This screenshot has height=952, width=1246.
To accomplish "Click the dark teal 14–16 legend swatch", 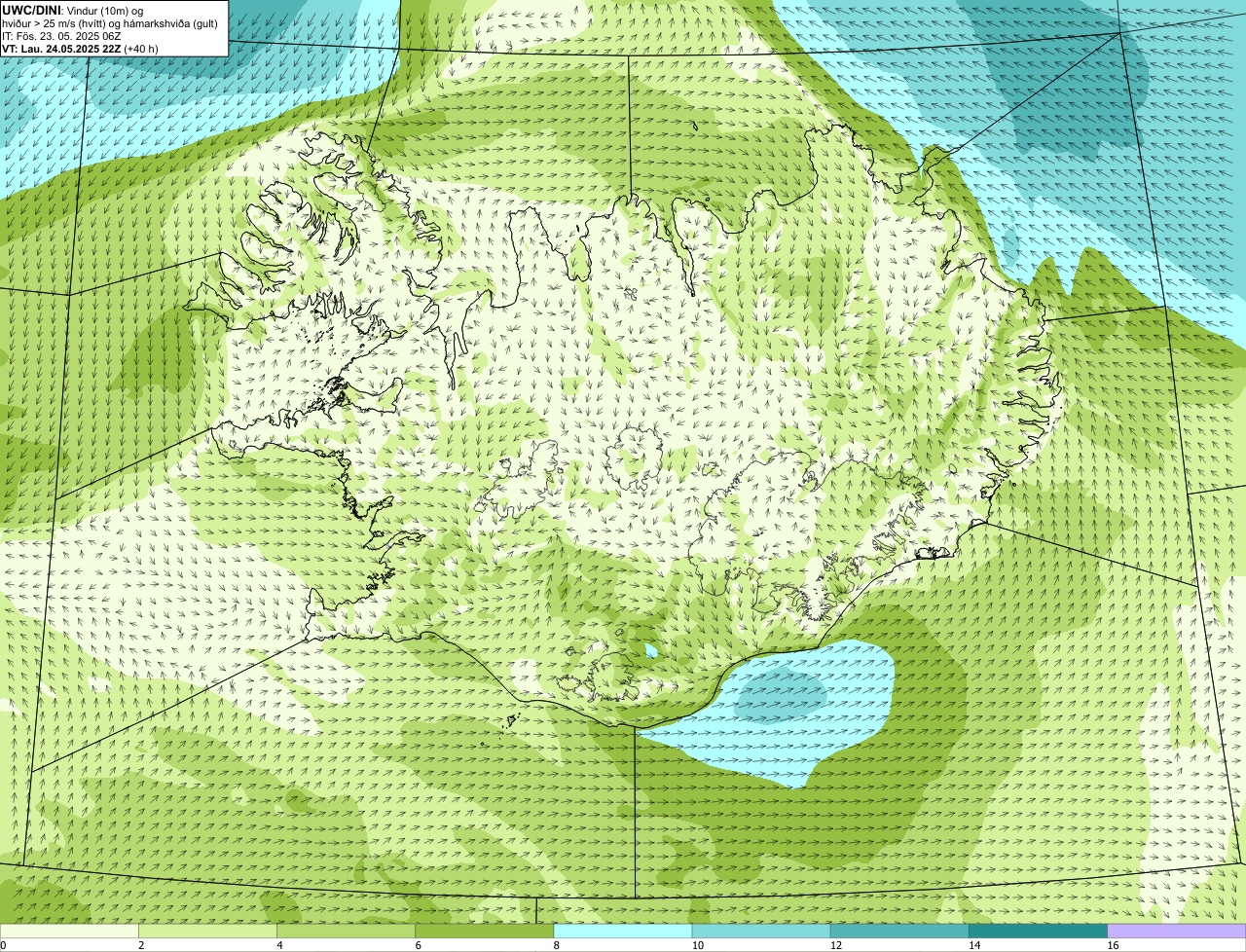I will tap(1038, 931).
